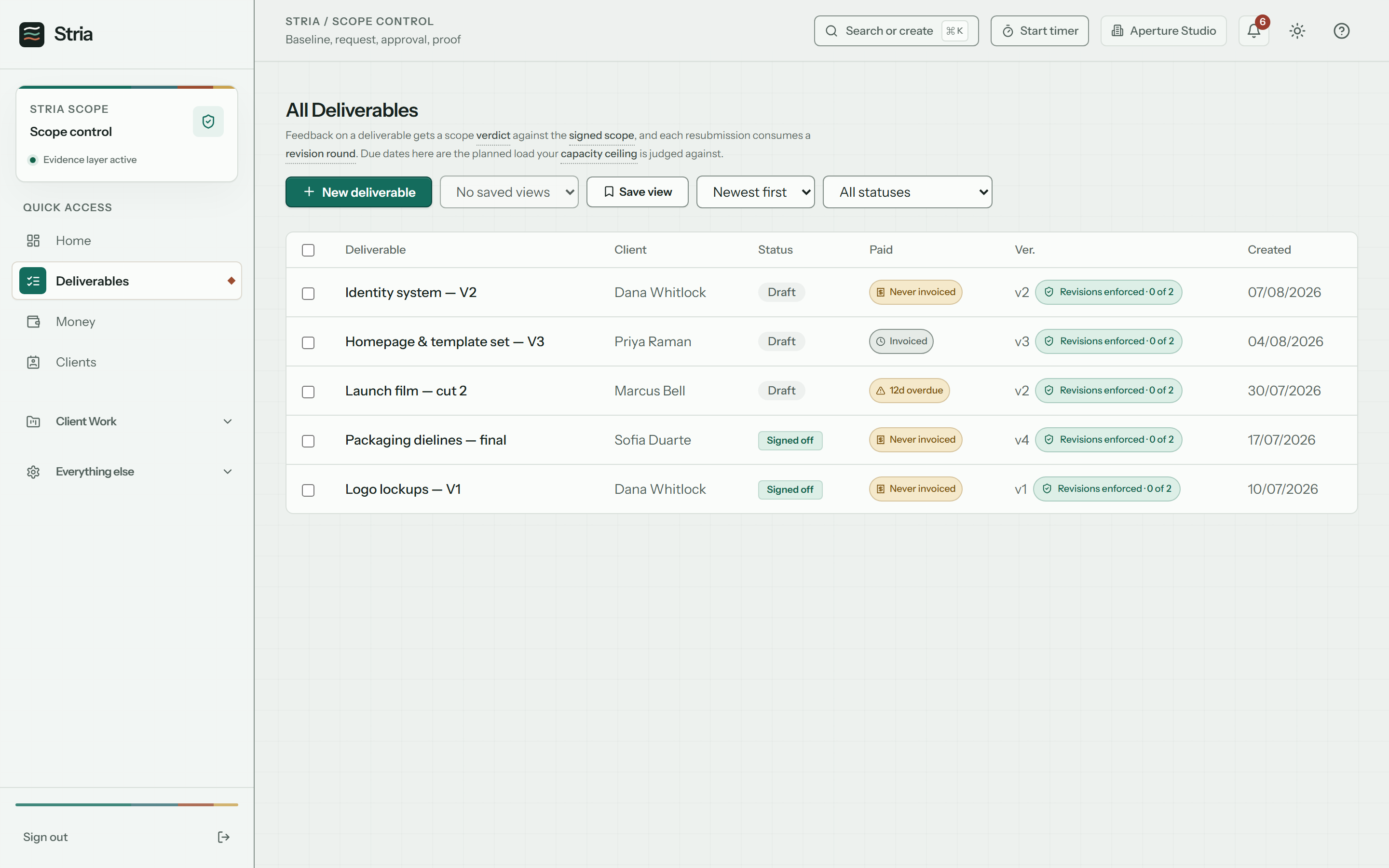Toggle the select-all header checkbox
The width and height of the screenshot is (1389, 868).
point(308,250)
